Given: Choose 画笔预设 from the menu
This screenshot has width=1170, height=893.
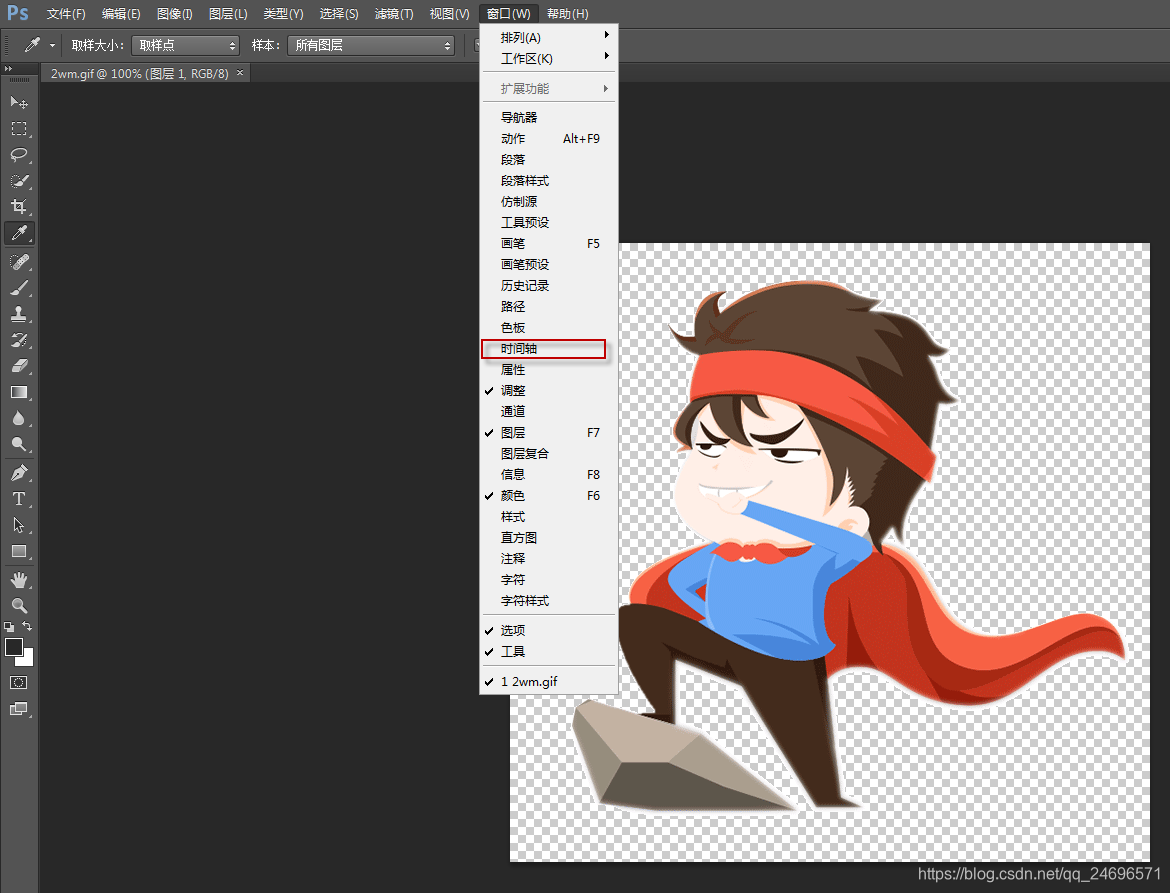Looking at the screenshot, I should click(549, 264).
